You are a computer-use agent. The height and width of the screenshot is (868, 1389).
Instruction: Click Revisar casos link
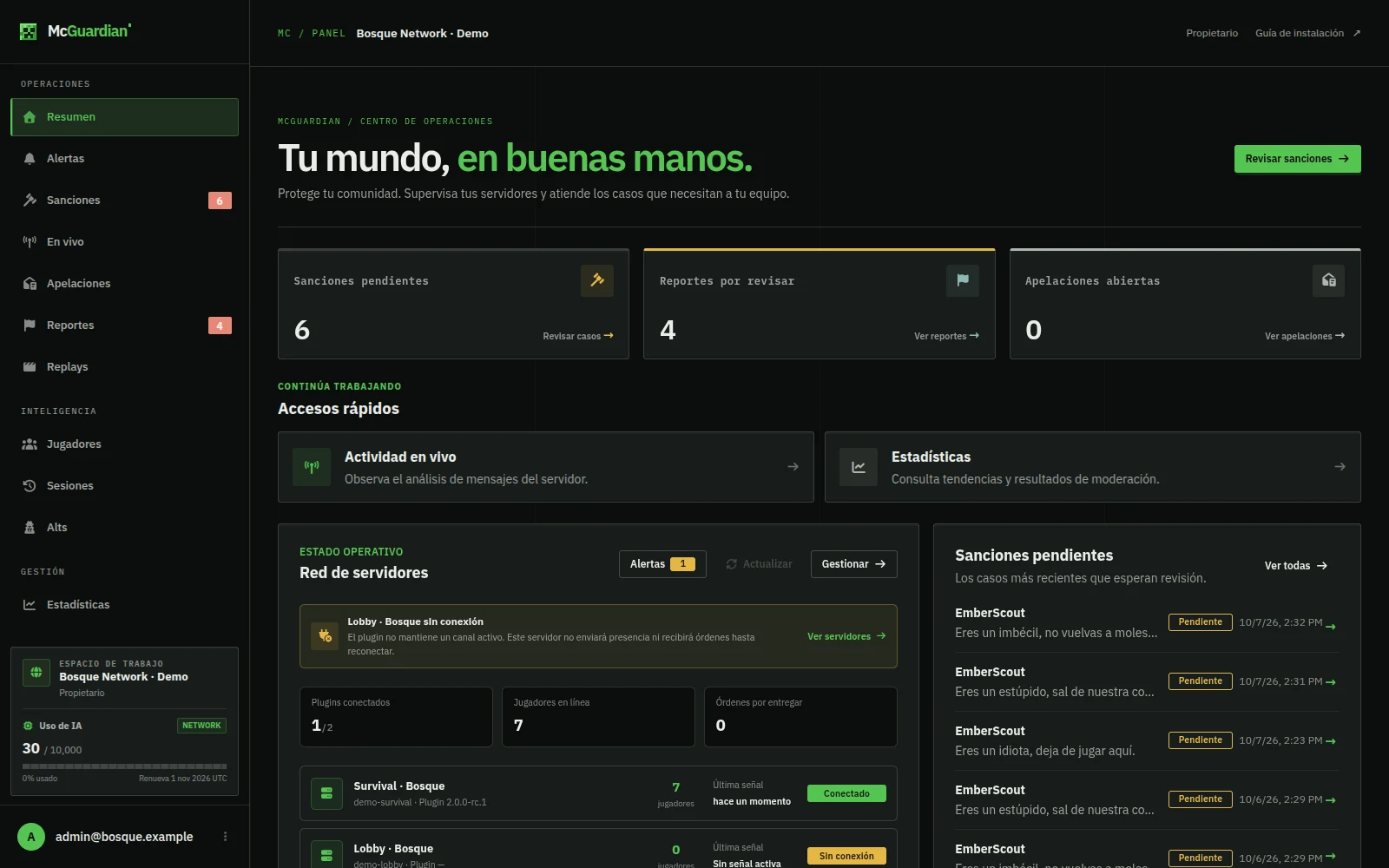[578, 336]
